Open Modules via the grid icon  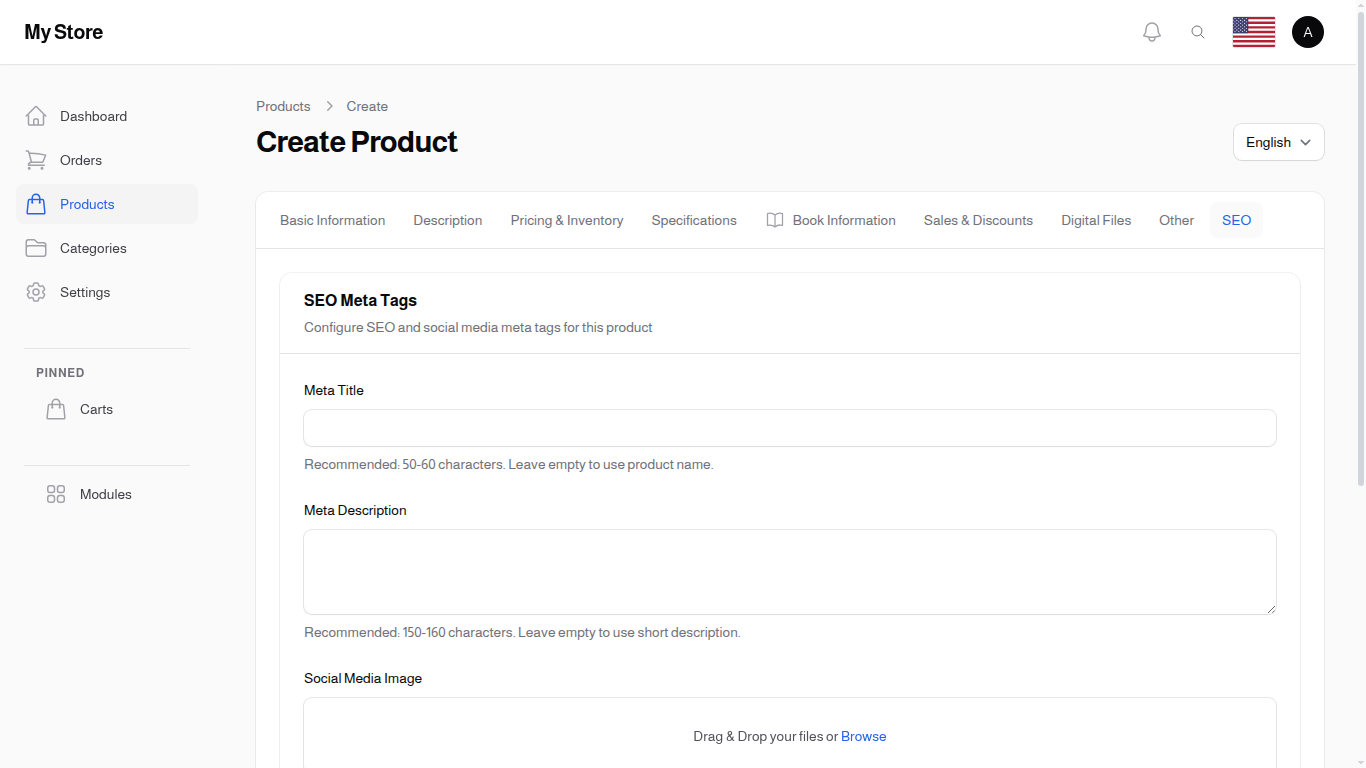[56, 494]
